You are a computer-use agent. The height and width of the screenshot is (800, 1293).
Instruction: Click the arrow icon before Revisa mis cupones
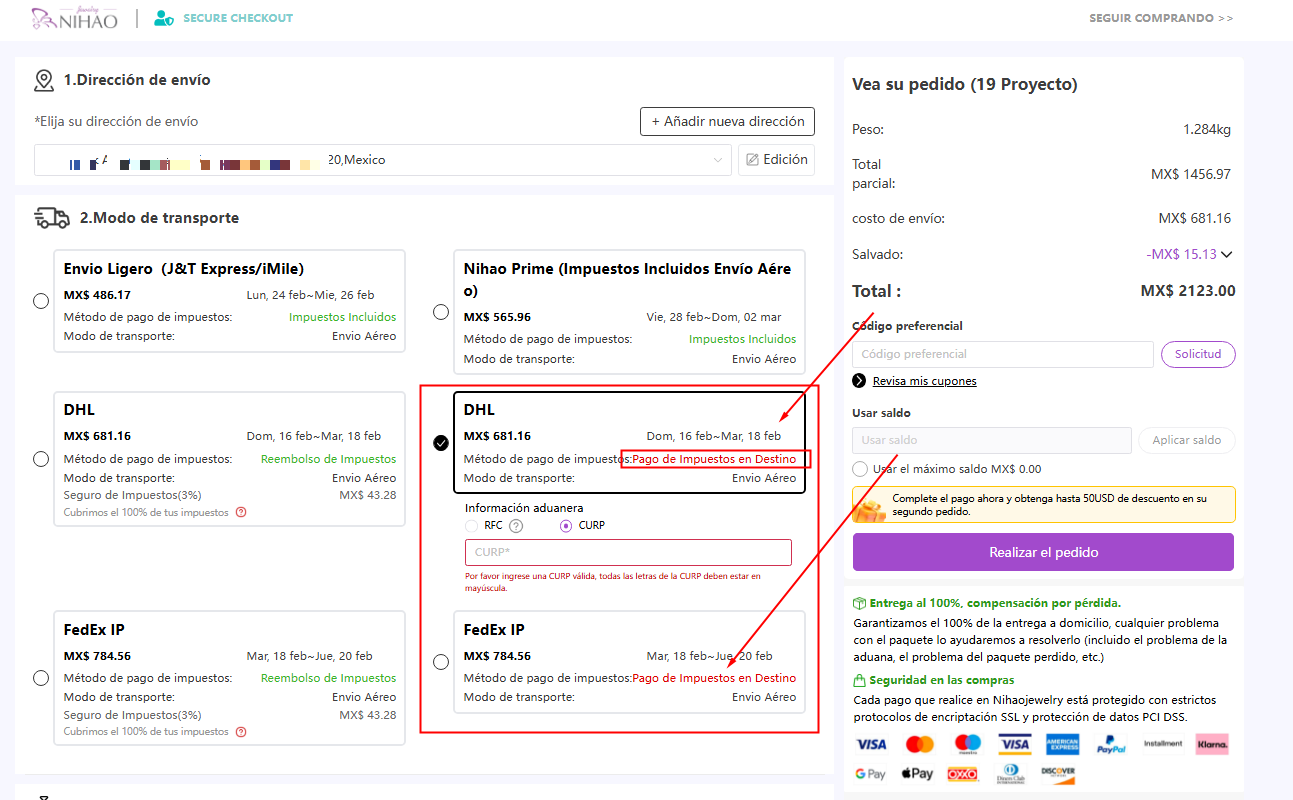click(x=860, y=381)
